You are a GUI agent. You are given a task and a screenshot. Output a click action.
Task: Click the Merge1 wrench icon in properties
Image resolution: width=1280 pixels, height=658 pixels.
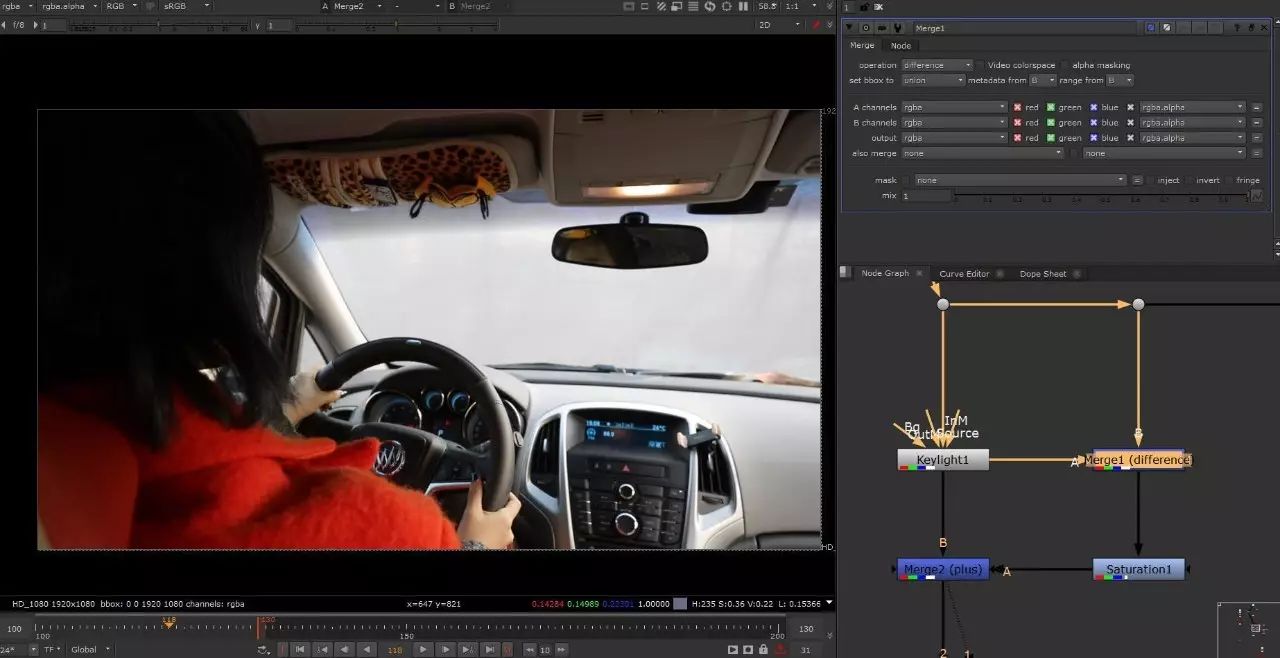pos(897,28)
